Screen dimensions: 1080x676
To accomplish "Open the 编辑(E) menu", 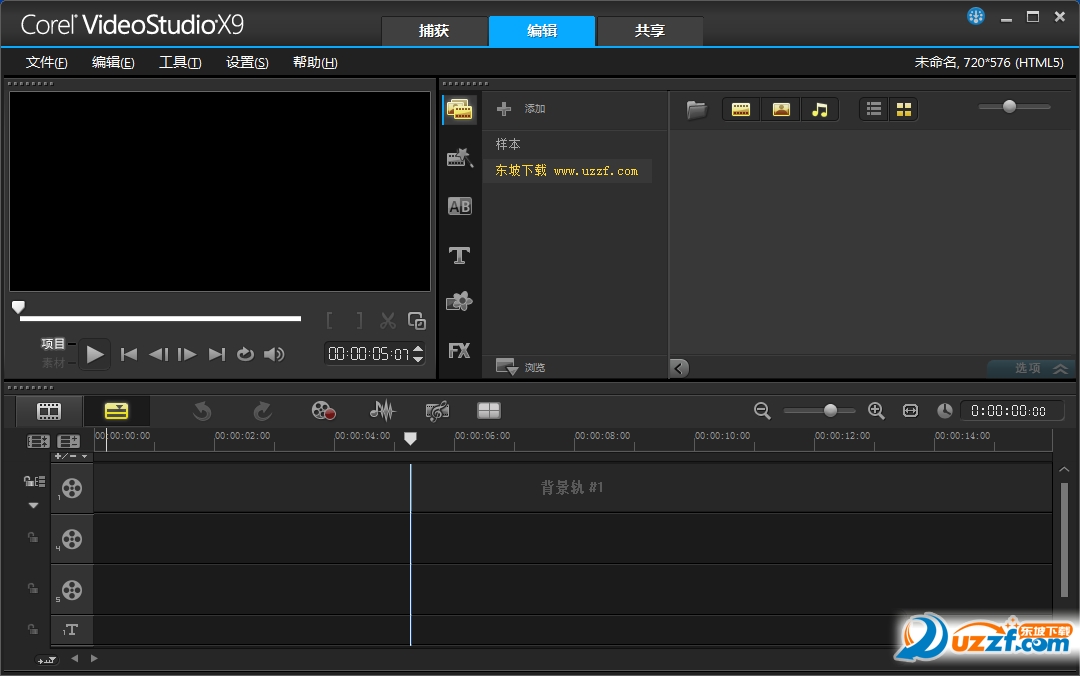I will [x=113, y=63].
